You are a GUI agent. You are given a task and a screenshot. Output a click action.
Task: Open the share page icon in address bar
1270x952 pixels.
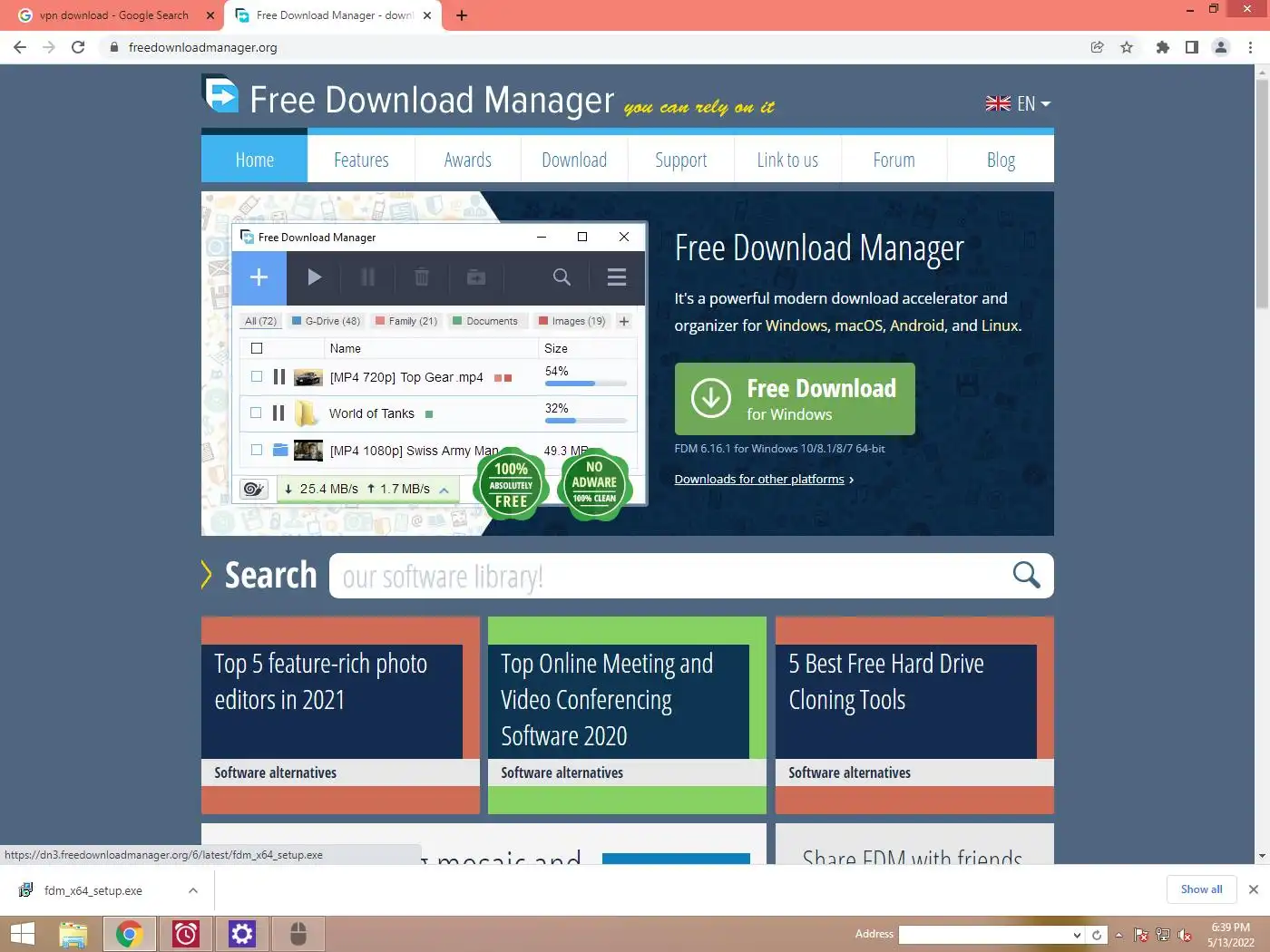click(x=1097, y=47)
